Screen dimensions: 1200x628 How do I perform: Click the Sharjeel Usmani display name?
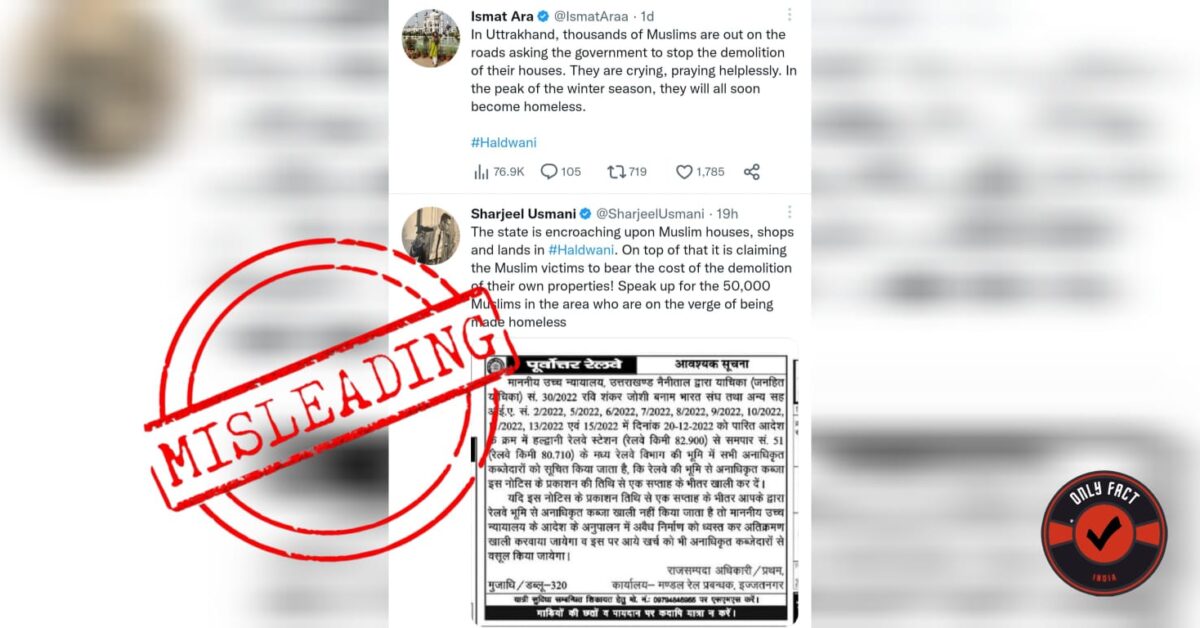pyautogui.click(x=524, y=214)
